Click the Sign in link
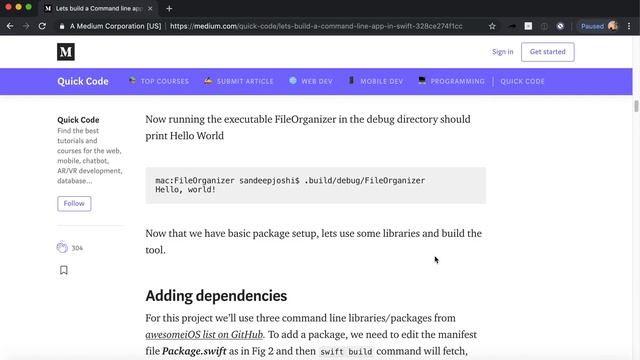The image size is (640, 360). coord(502,52)
